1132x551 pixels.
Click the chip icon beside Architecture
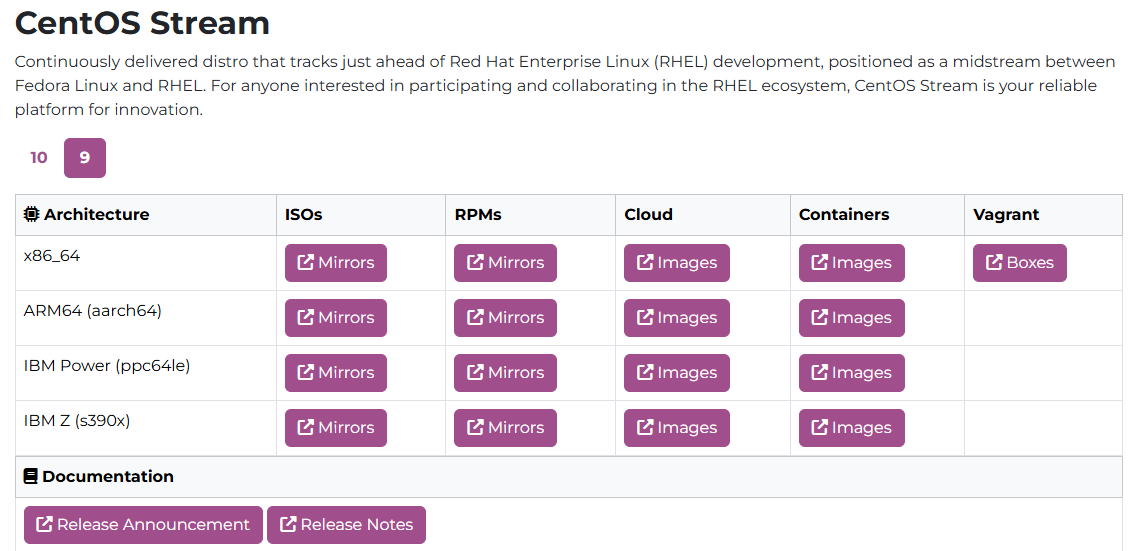(x=31, y=214)
